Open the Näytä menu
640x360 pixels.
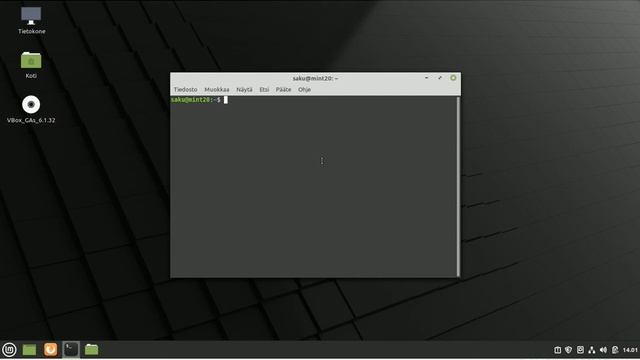(244, 89)
